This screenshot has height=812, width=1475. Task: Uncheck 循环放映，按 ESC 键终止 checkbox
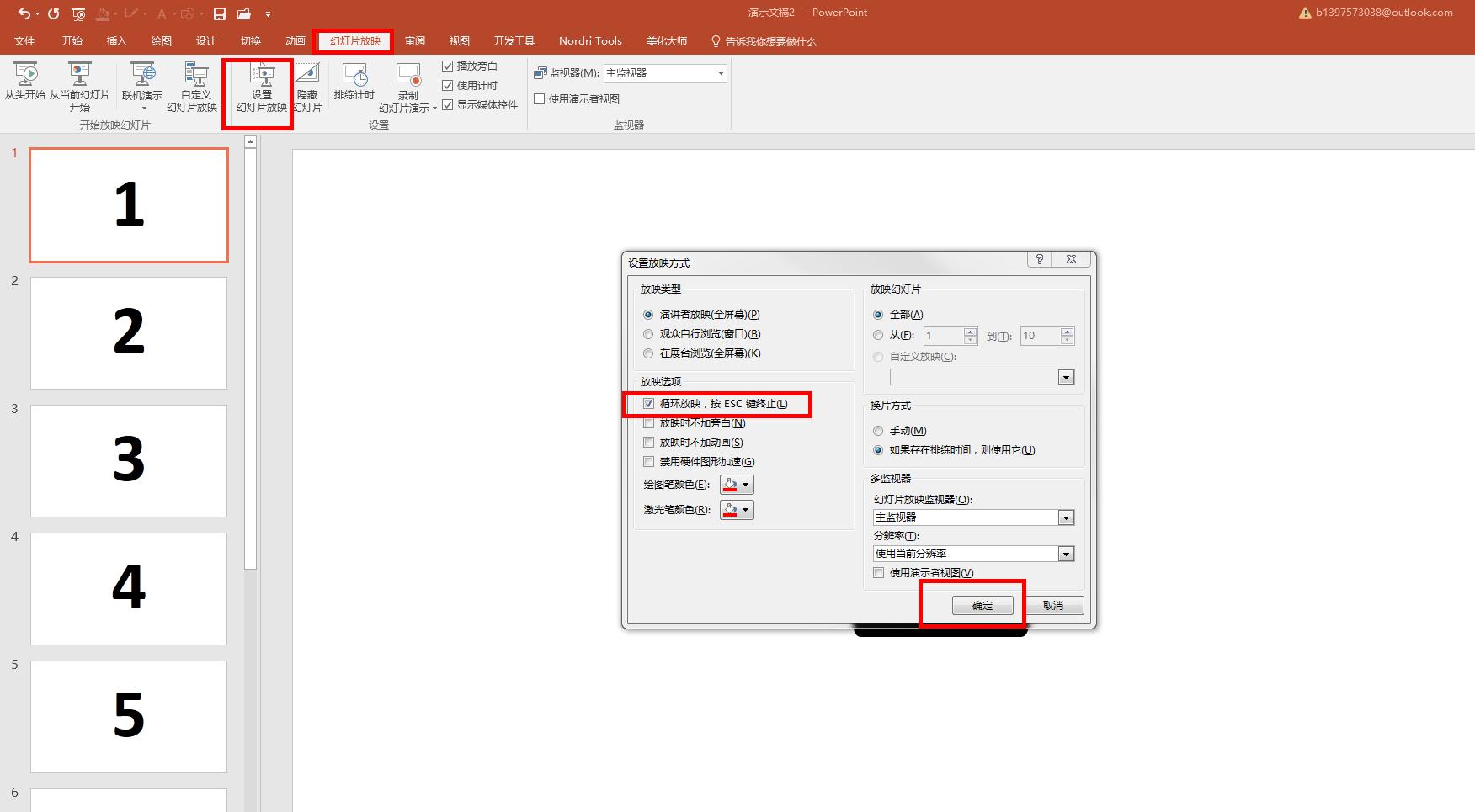coord(648,404)
